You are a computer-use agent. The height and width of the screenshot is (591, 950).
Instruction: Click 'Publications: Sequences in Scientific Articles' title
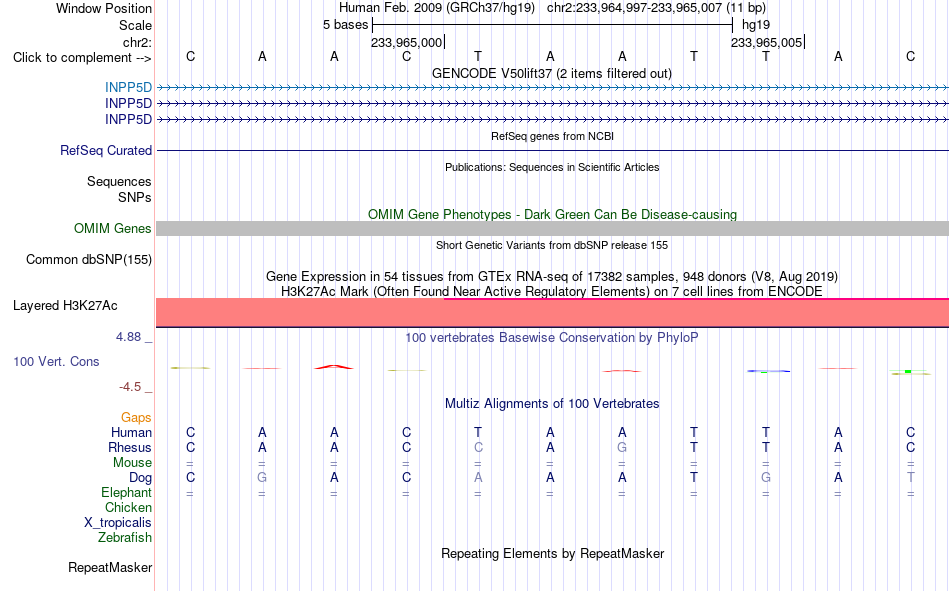tap(552, 167)
